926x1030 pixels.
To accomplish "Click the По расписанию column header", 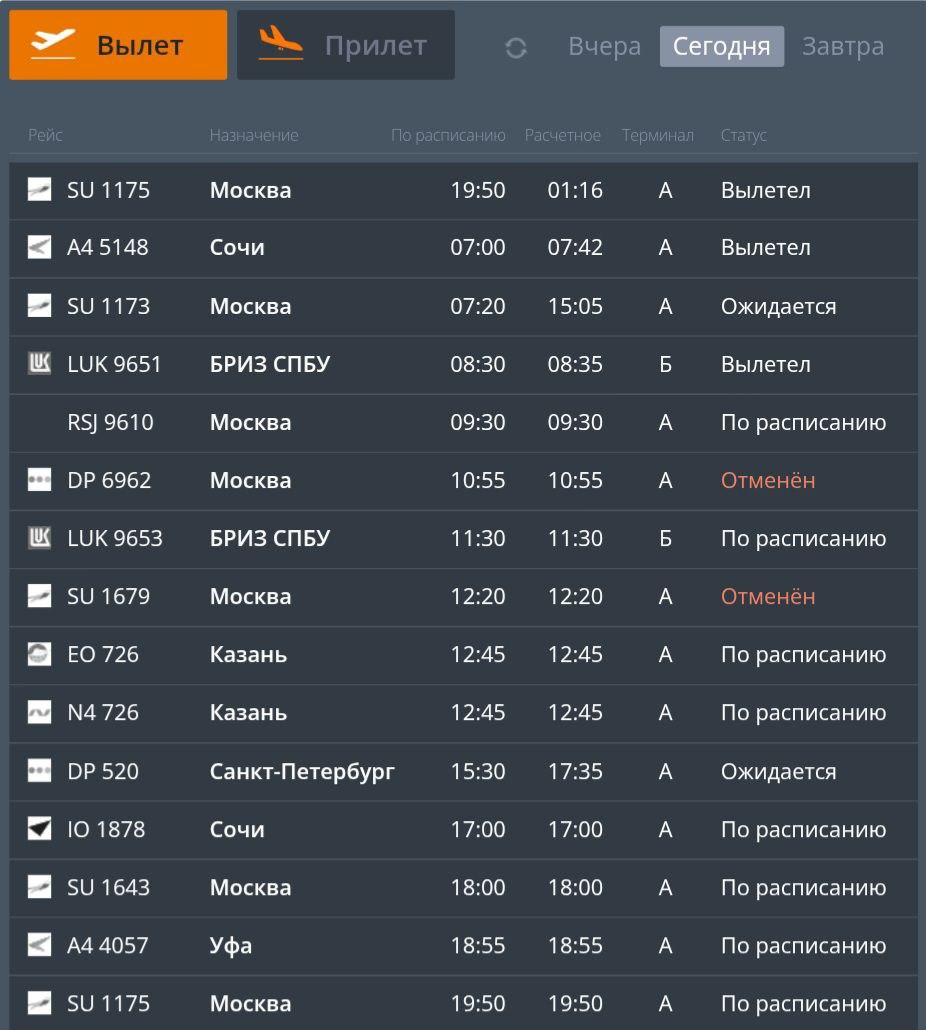I will coord(448,135).
